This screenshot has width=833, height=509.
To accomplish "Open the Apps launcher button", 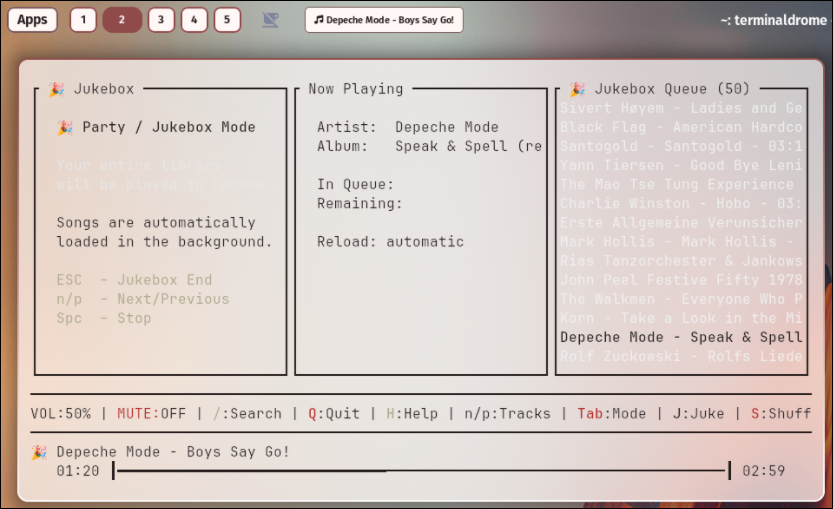I will pyautogui.click(x=32, y=20).
